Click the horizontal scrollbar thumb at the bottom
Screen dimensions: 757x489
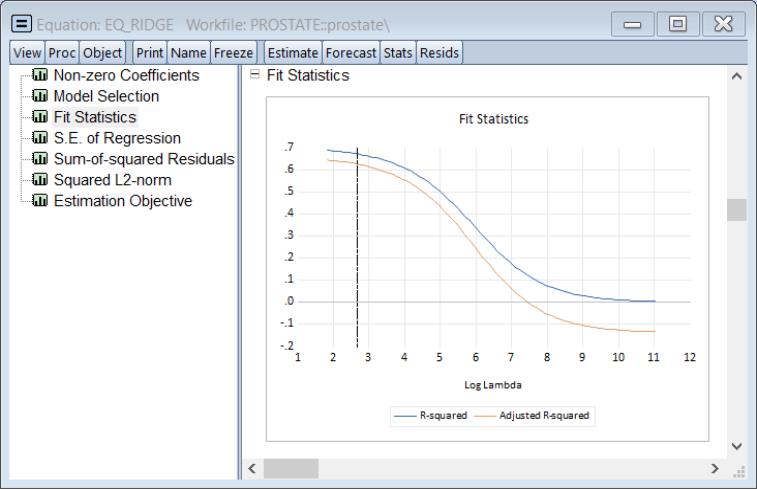pyautogui.click(x=291, y=468)
